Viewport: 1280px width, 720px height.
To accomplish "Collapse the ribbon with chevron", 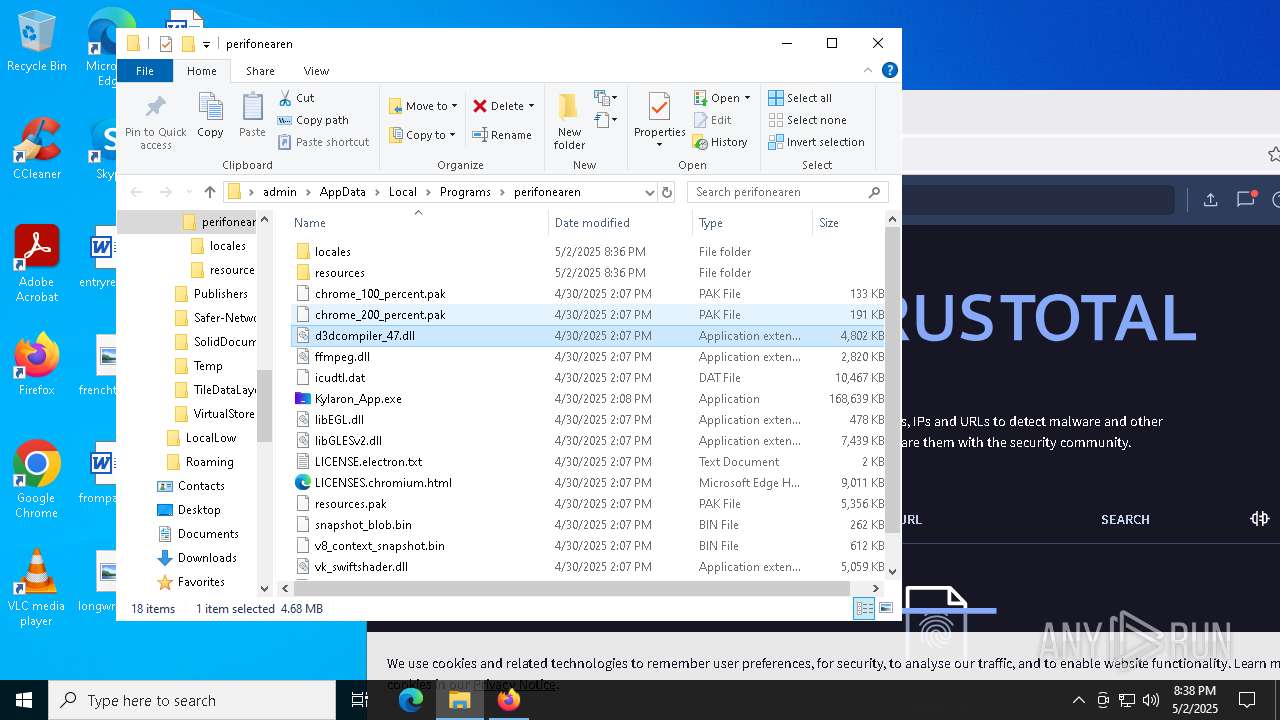I will 868,70.
